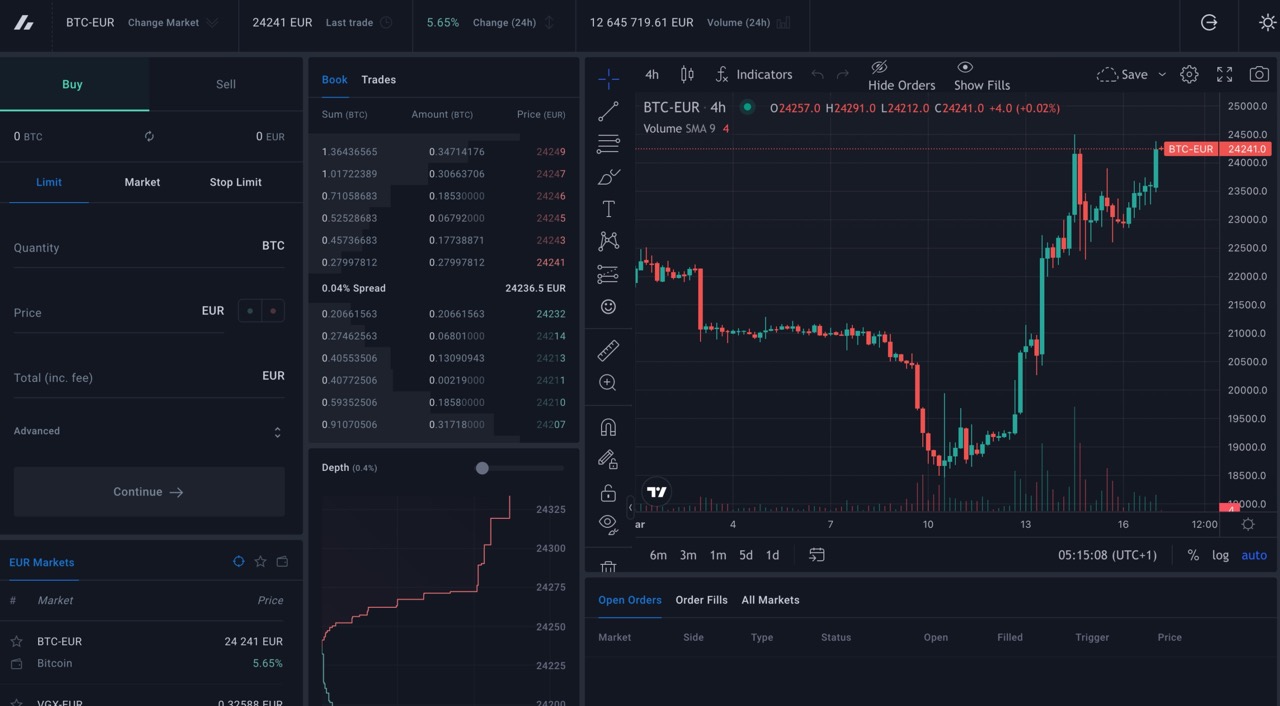
Task: Open the emoji icons tool
Action: pyautogui.click(x=608, y=307)
